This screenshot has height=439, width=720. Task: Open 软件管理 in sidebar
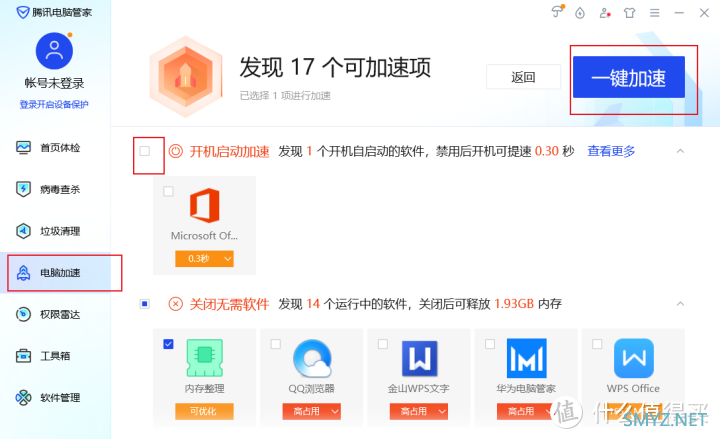click(x=56, y=398)
